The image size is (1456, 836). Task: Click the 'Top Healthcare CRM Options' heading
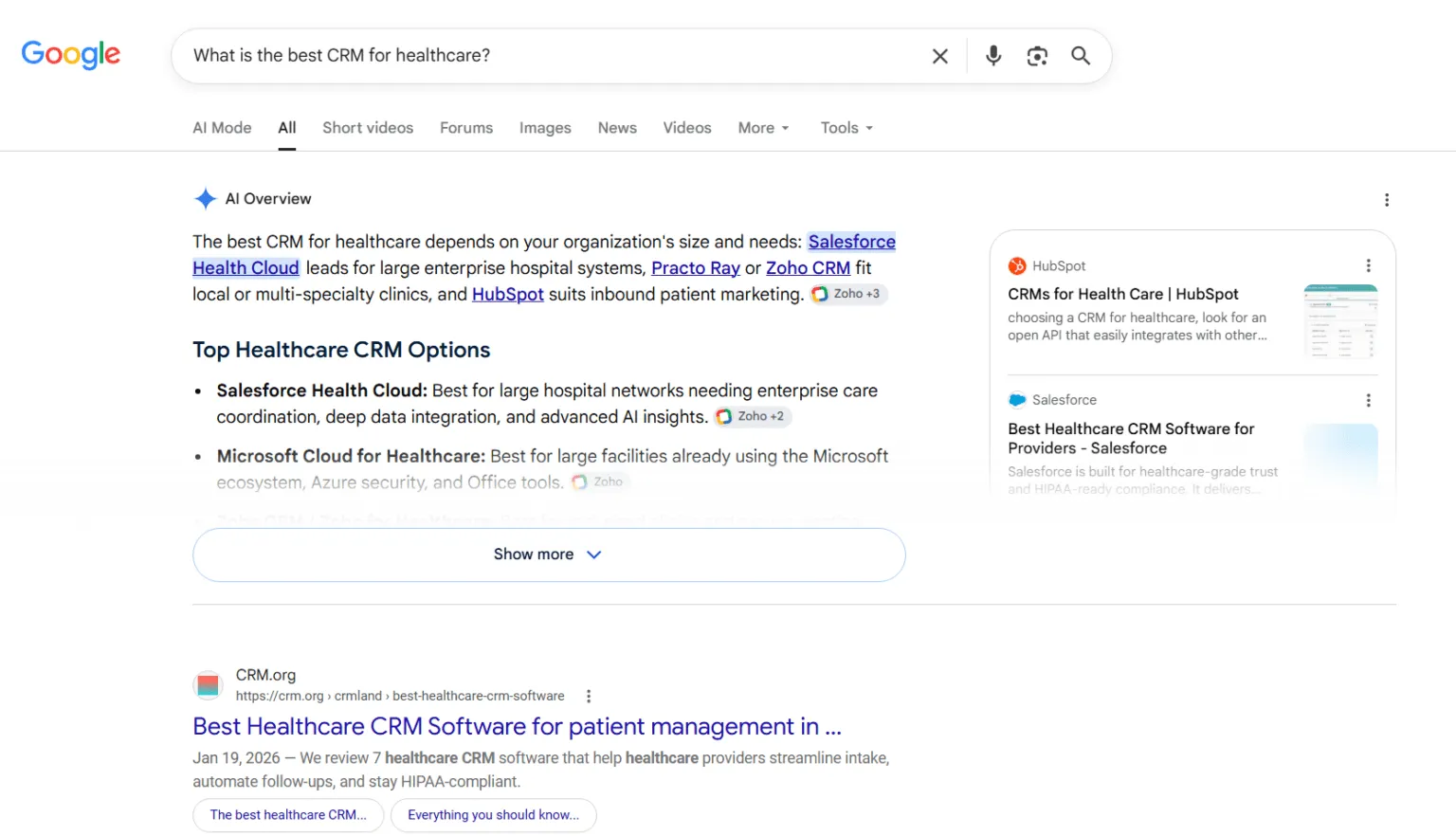341,350
